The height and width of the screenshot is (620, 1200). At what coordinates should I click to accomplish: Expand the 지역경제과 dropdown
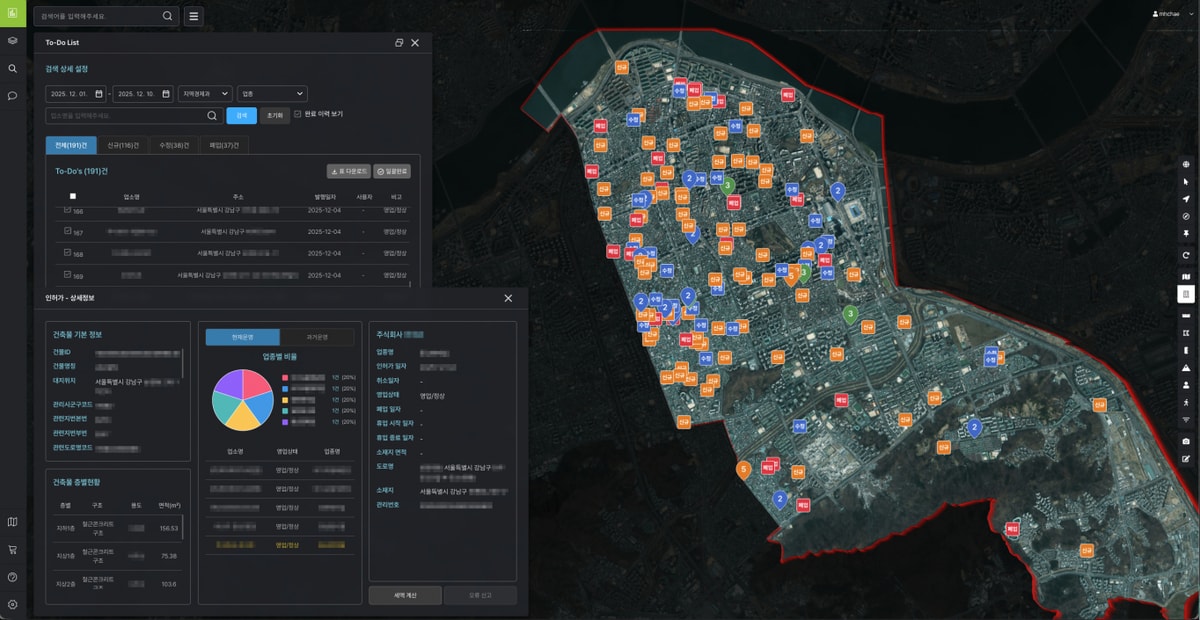pyautogui.click(x=205, y=94)
